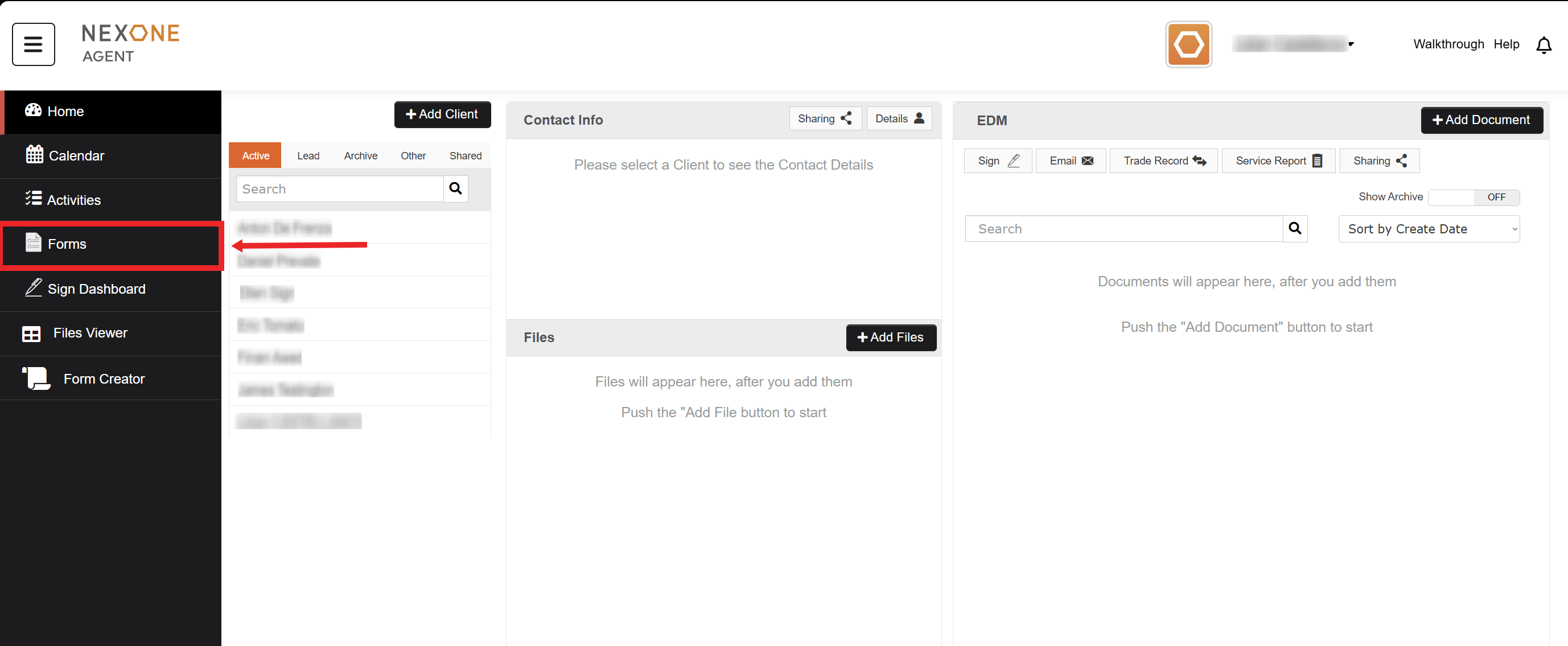Open Form Creator in the sidebar
The width and height of the screenshot is (1568, 646).
tap(104, 378)
